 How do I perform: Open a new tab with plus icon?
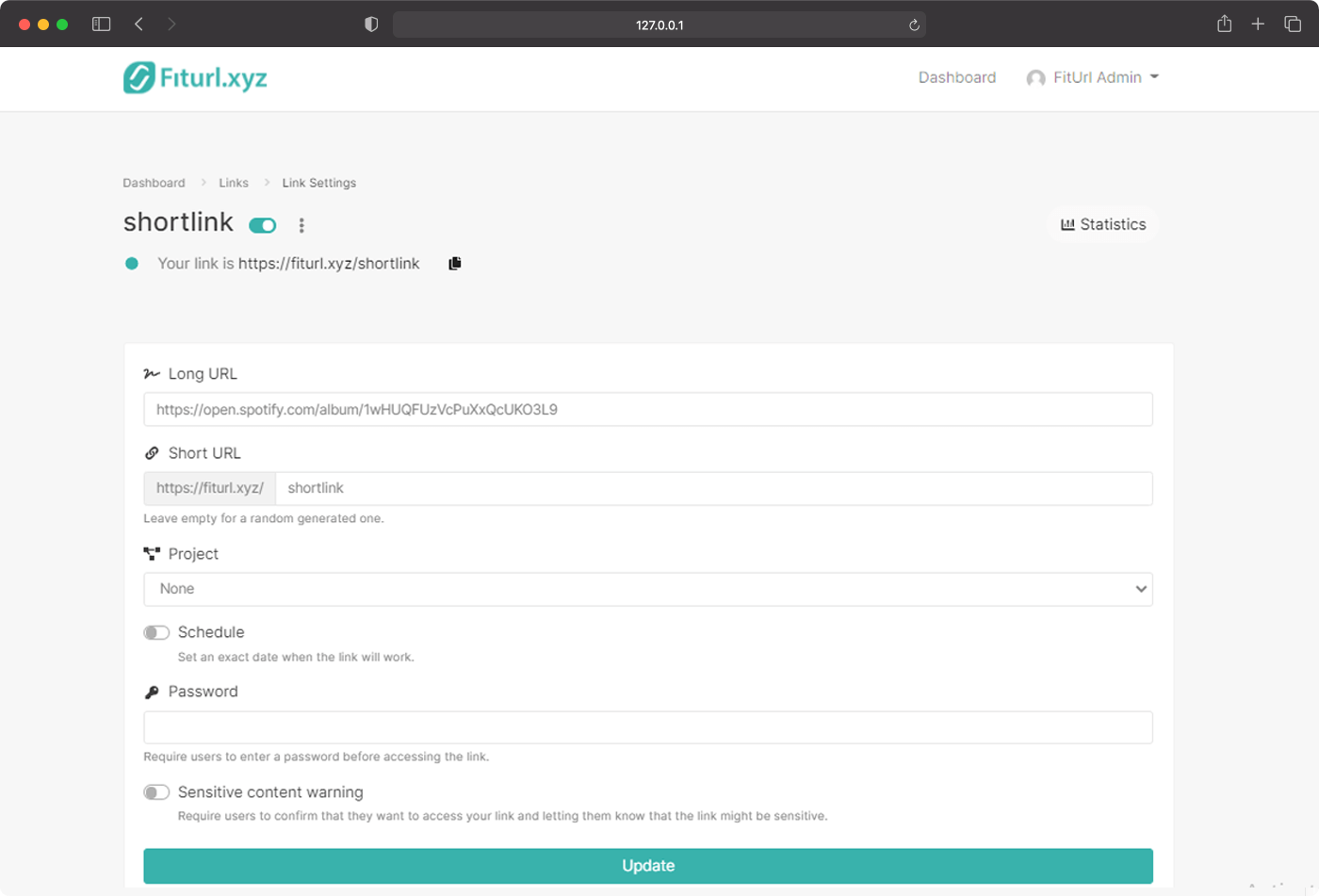1258,24
